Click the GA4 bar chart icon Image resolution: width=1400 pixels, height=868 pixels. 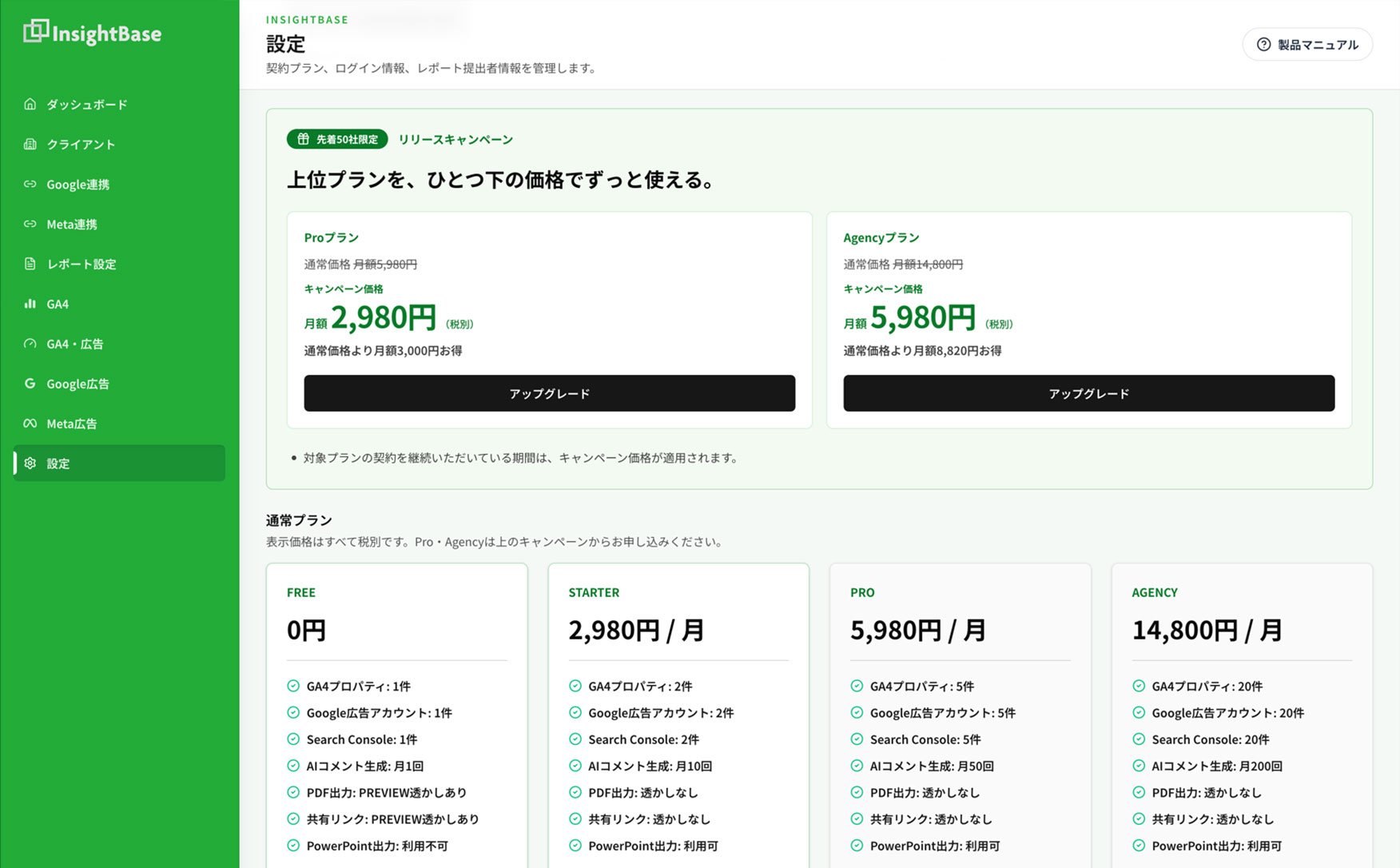click(30, 304)
